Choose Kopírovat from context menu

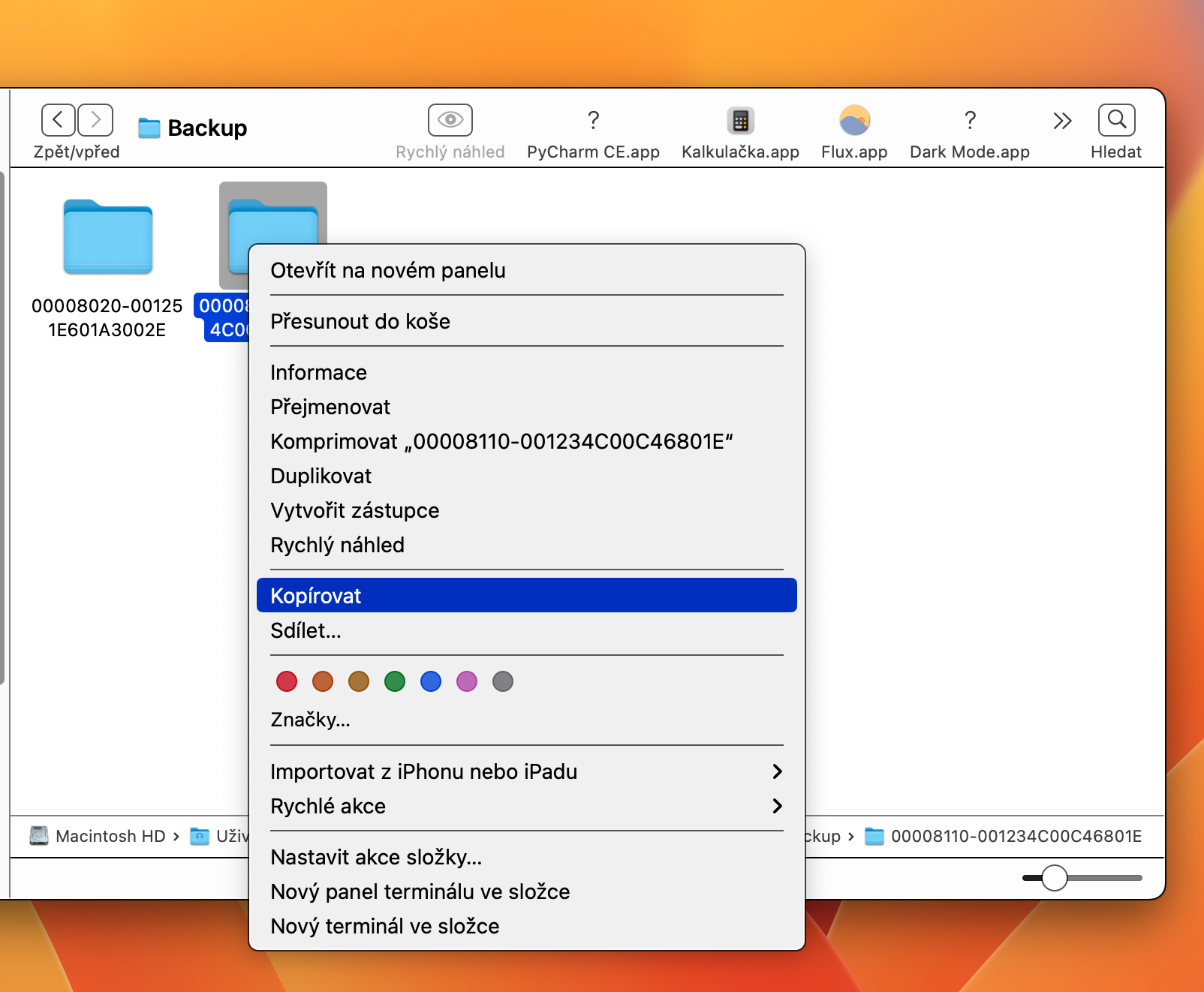coord(527,595)
